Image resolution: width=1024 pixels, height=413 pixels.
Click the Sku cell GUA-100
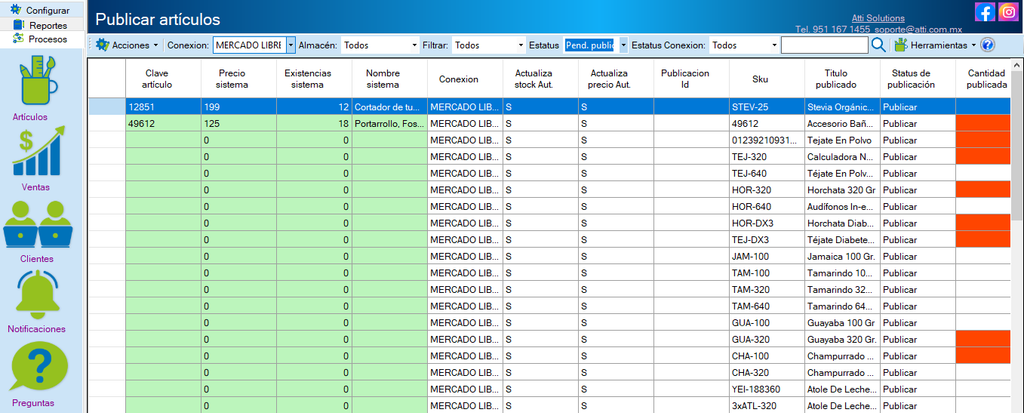767,323
